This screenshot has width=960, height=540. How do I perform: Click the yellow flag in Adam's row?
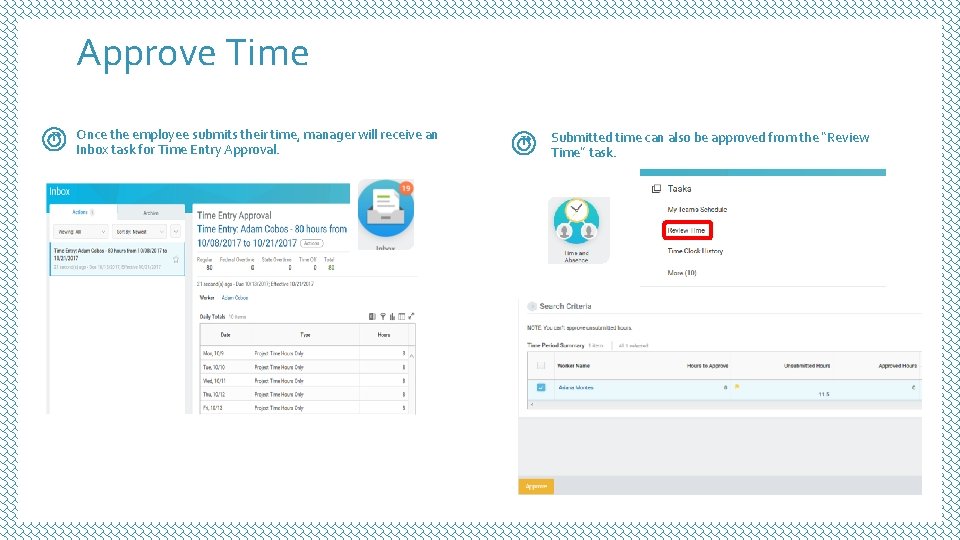pos(737,387)
